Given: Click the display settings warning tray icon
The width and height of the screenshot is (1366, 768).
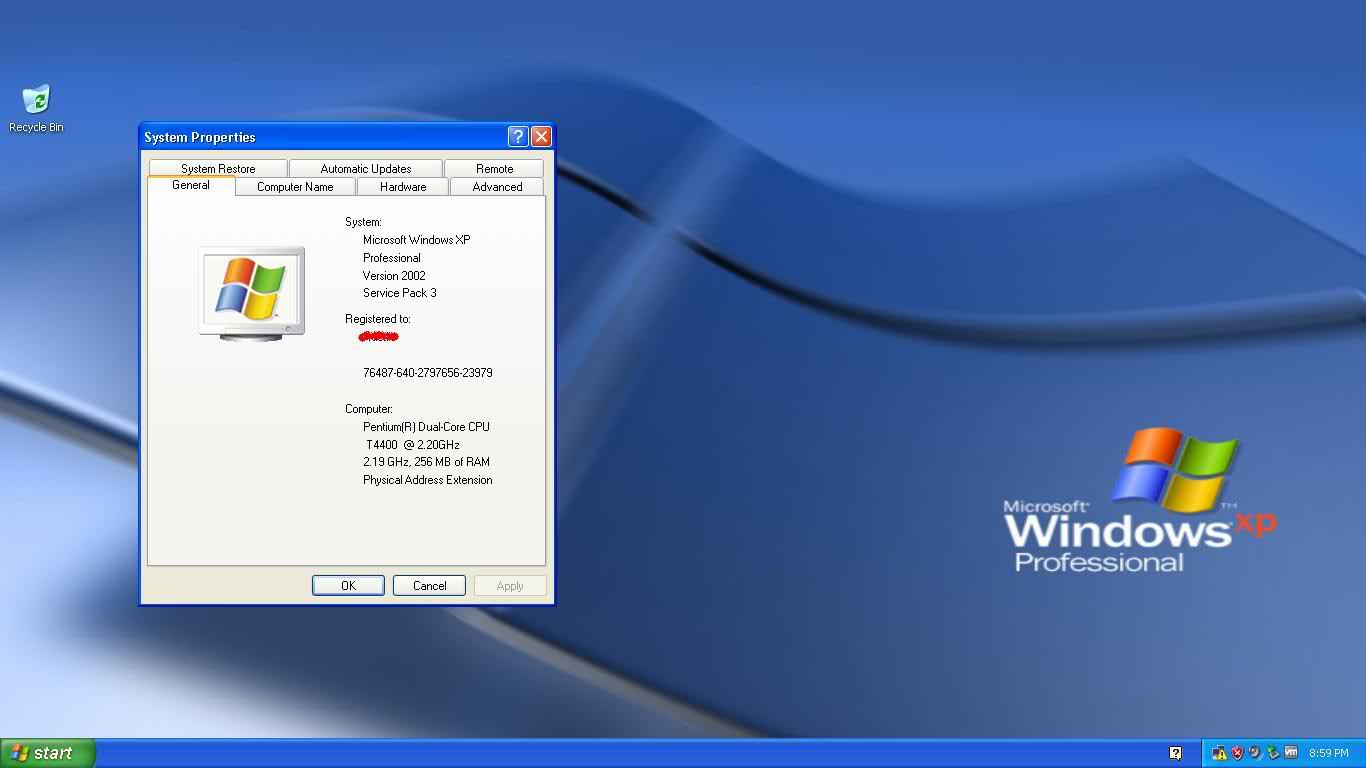Looking at the screenshot, I should (x=1220, y=752).
